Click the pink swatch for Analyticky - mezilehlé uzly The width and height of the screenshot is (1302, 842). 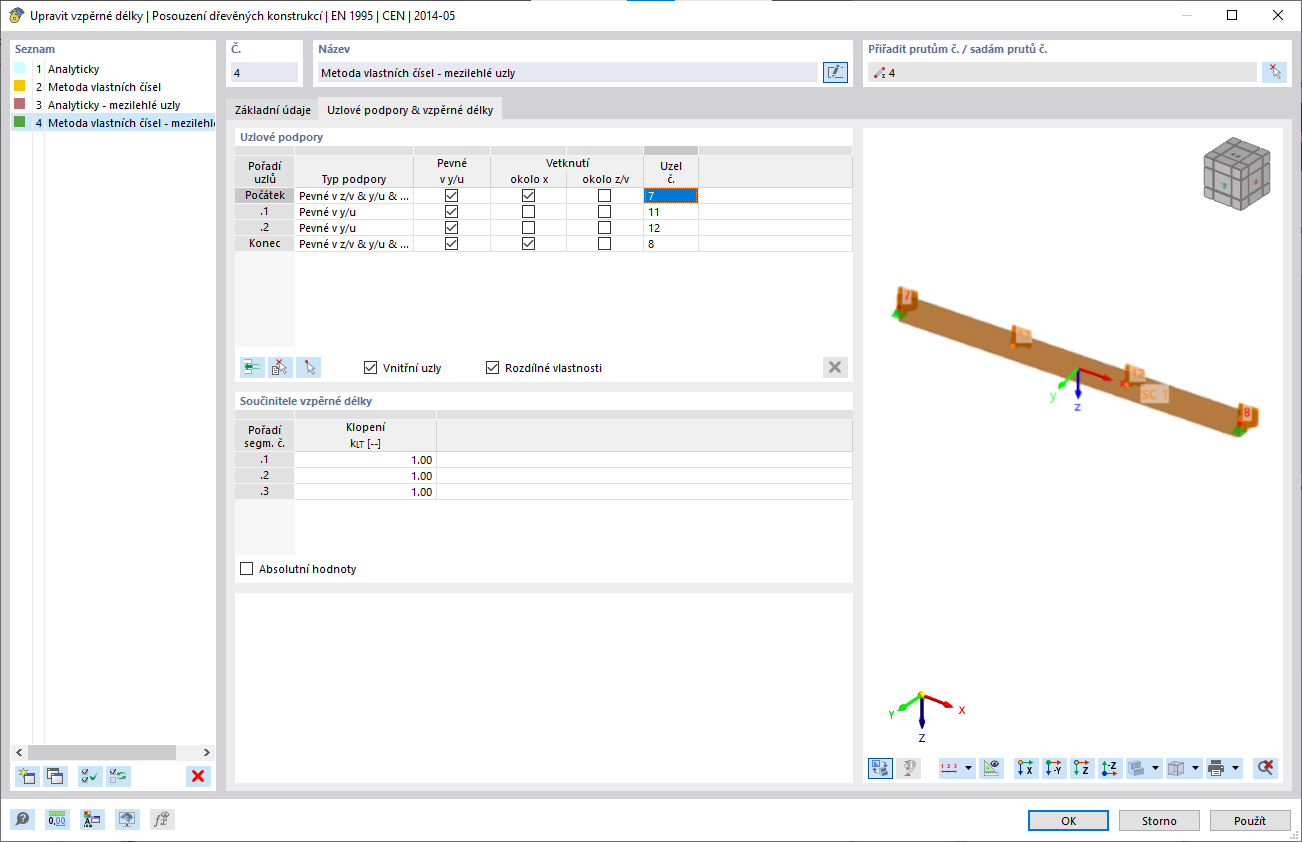click(20, 104)
